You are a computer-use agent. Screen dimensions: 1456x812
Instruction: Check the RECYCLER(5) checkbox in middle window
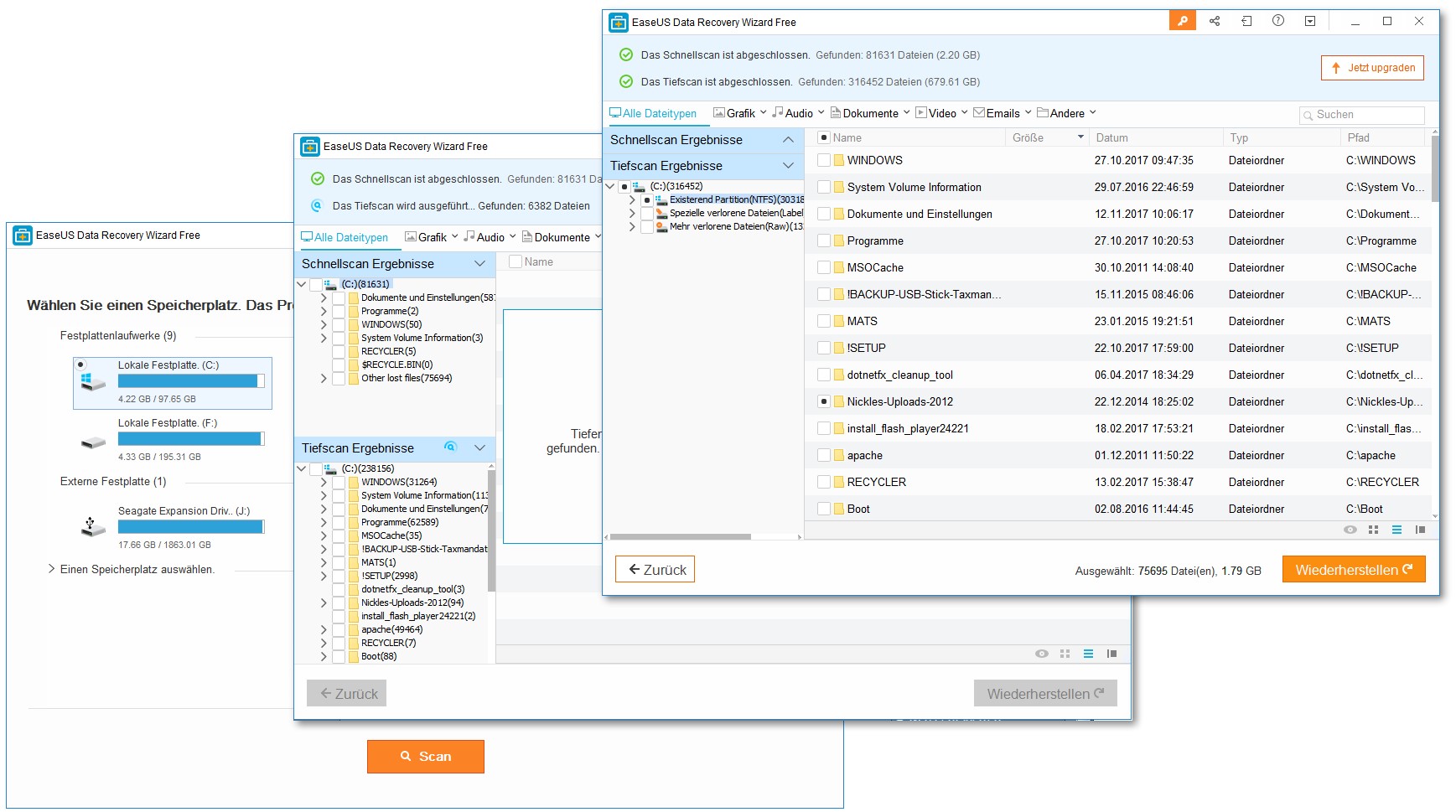[x=339, y=351]
